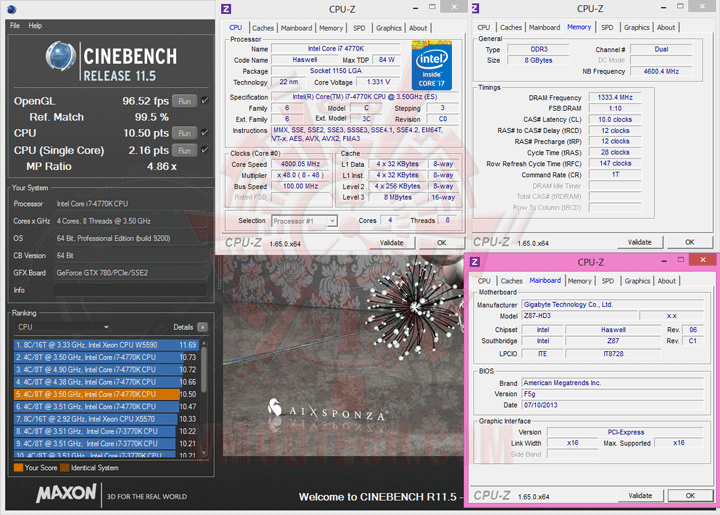Image resolution: width=720 pixels, height=515 pixels.
Task: Select the highlighted ranking entry scoring 10.50
Action: tap(105, 394)
